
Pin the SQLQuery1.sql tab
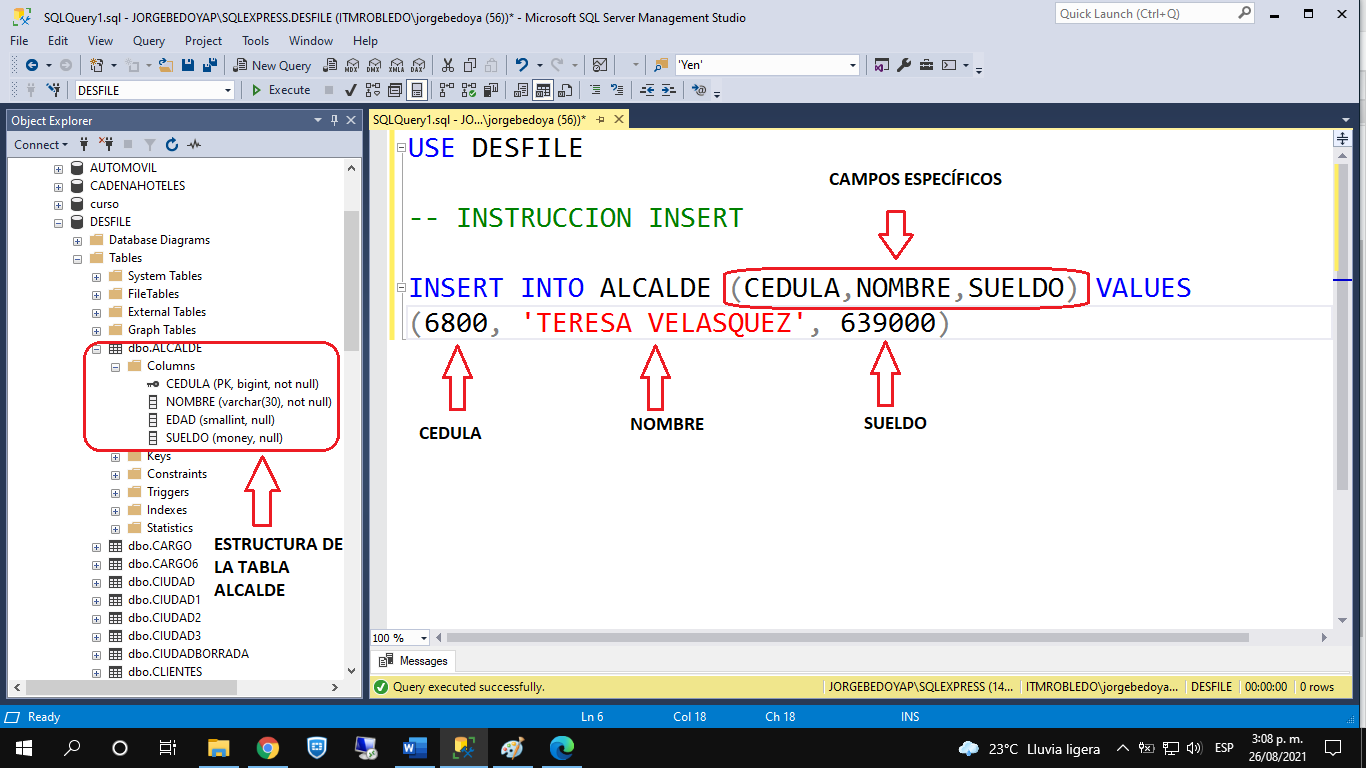click(x=601, y=119)
